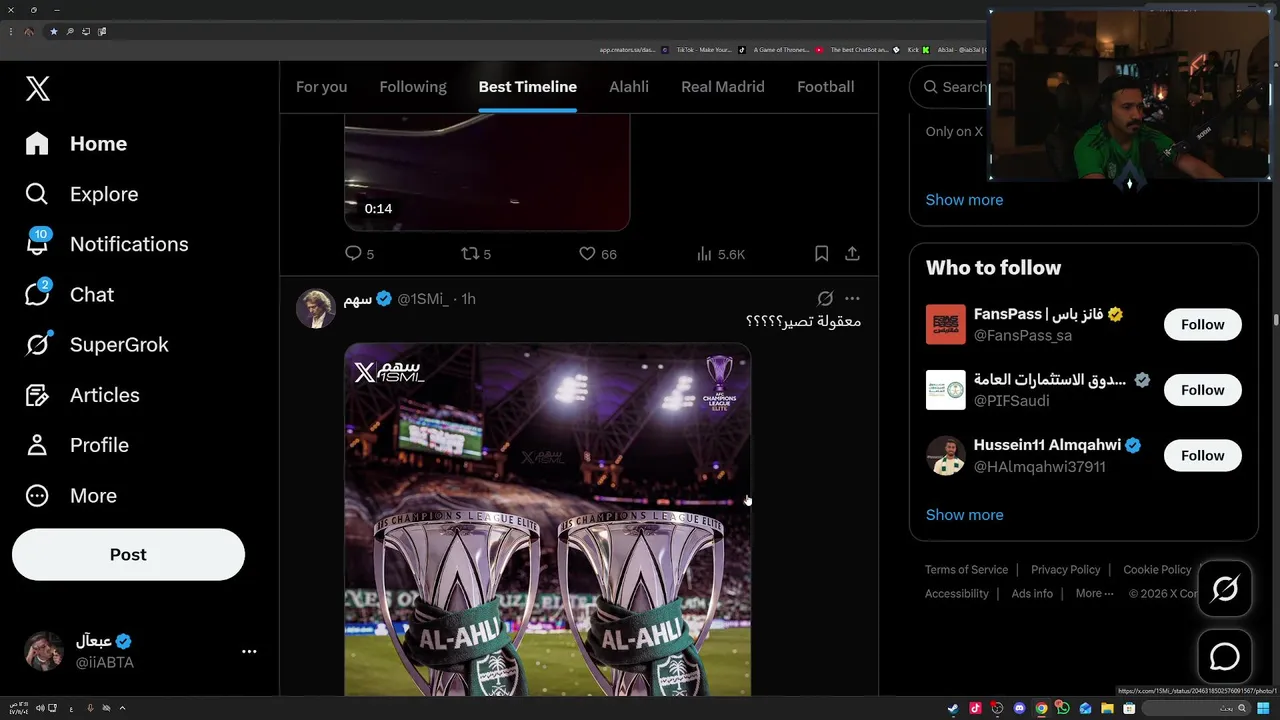This screenshot has height=720, width=1280.
Task: Open the Cookie Policy link
Action: (x=1157, y=569)
